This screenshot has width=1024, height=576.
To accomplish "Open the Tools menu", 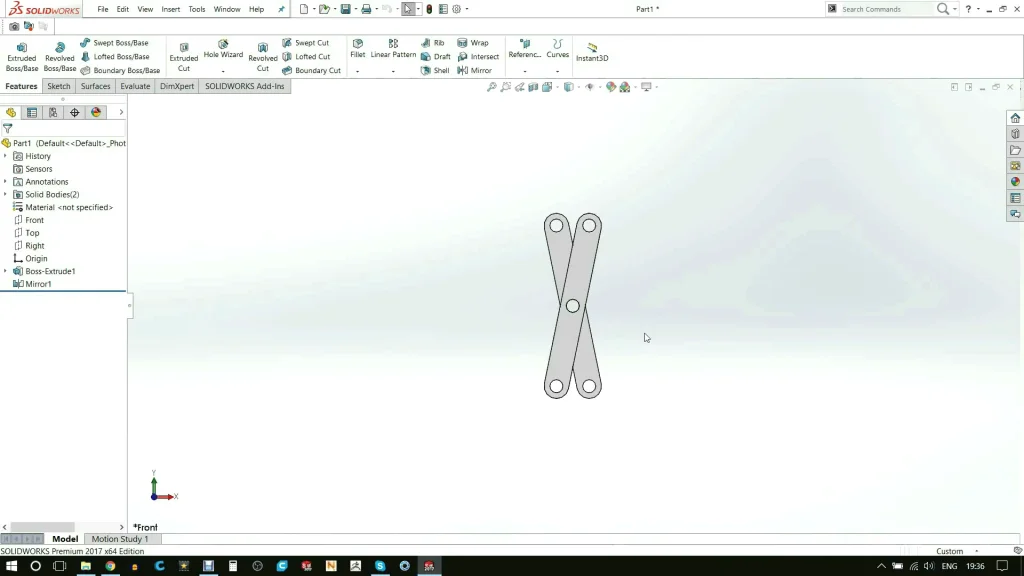I will [x=197, y=9].
